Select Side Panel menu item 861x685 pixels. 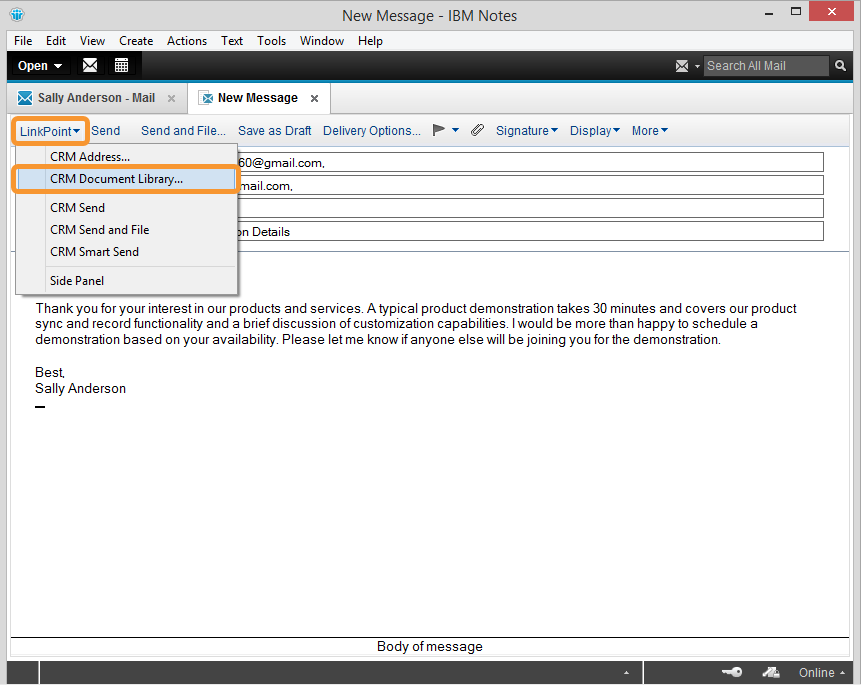click(126, 281)
